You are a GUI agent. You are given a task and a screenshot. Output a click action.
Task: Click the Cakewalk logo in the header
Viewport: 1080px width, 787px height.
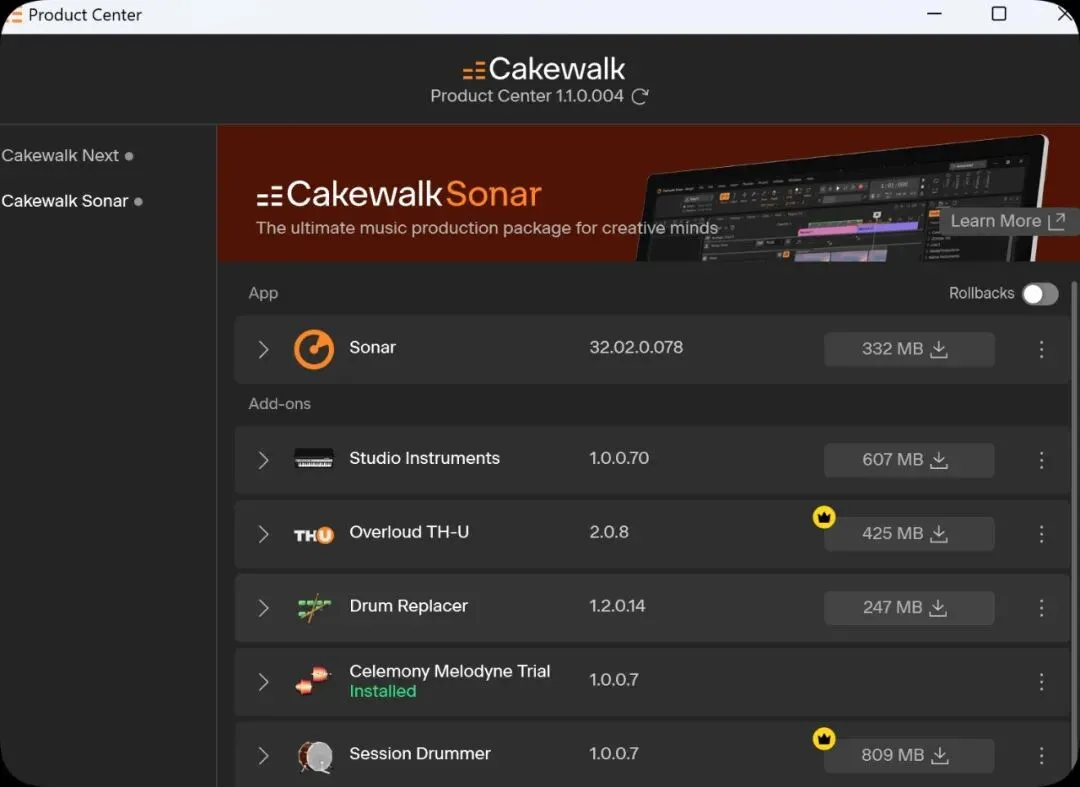(x=543, y=69)
